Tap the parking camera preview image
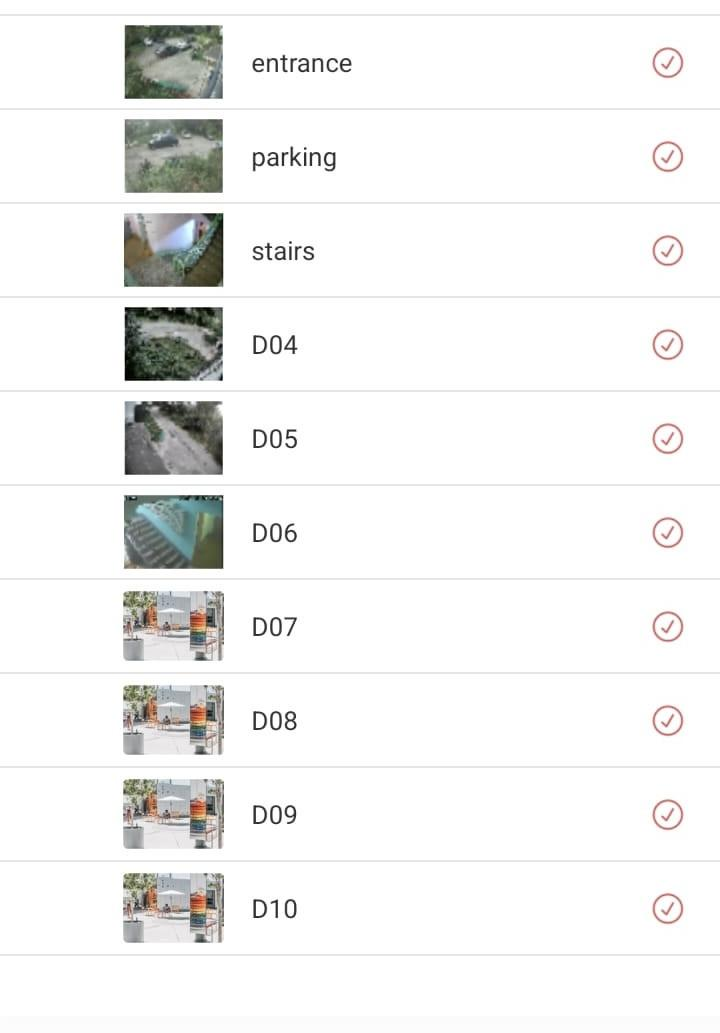 173,156
